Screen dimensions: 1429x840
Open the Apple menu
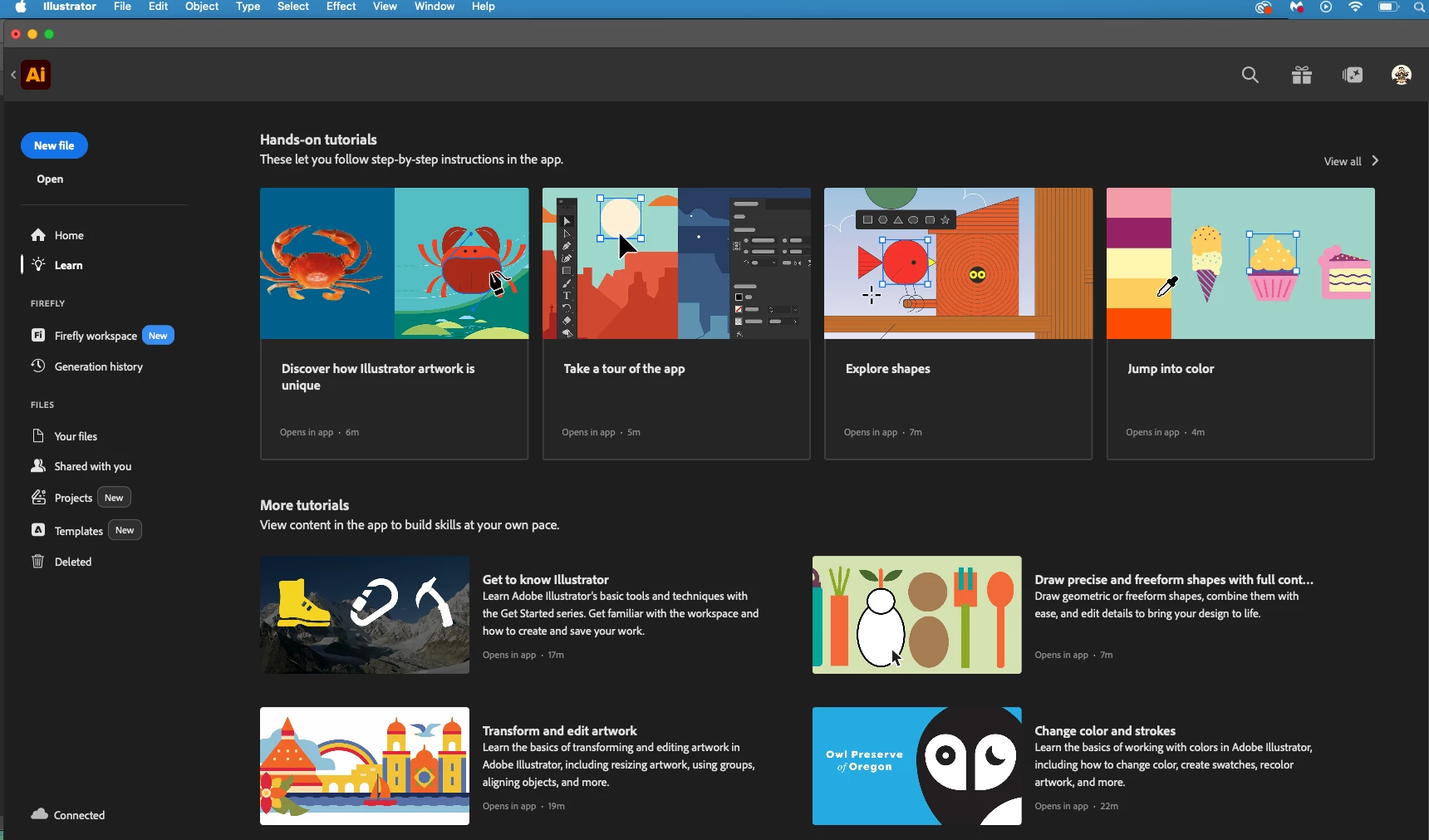21,7
